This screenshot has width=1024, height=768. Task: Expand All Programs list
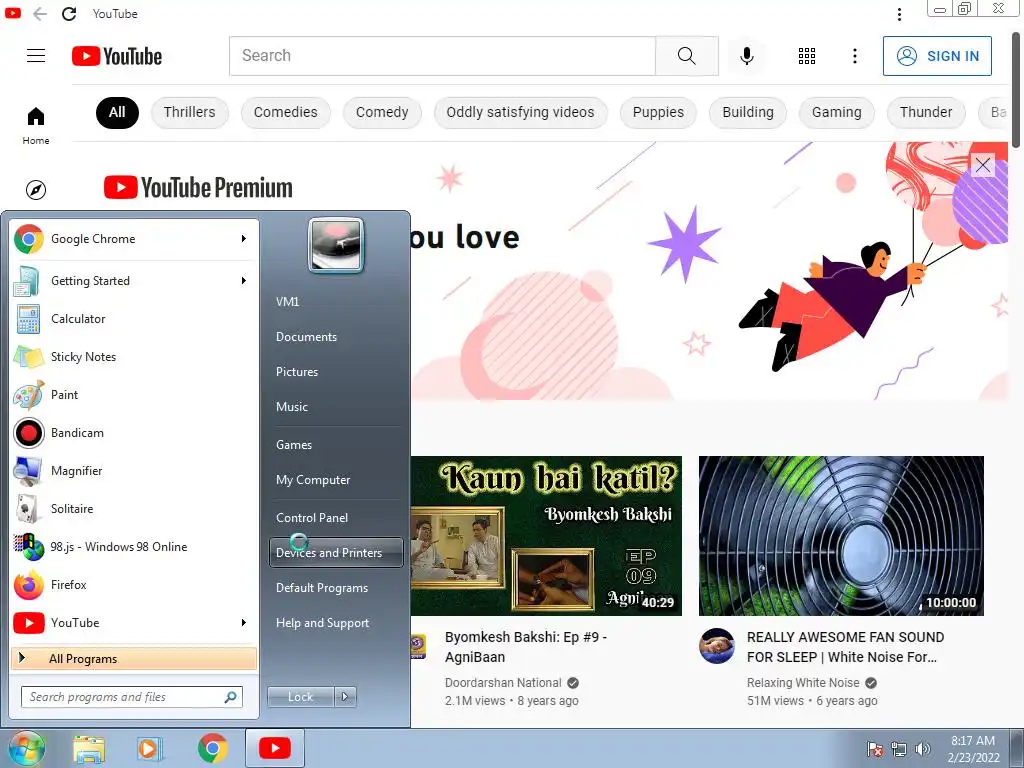coord(134,658)
